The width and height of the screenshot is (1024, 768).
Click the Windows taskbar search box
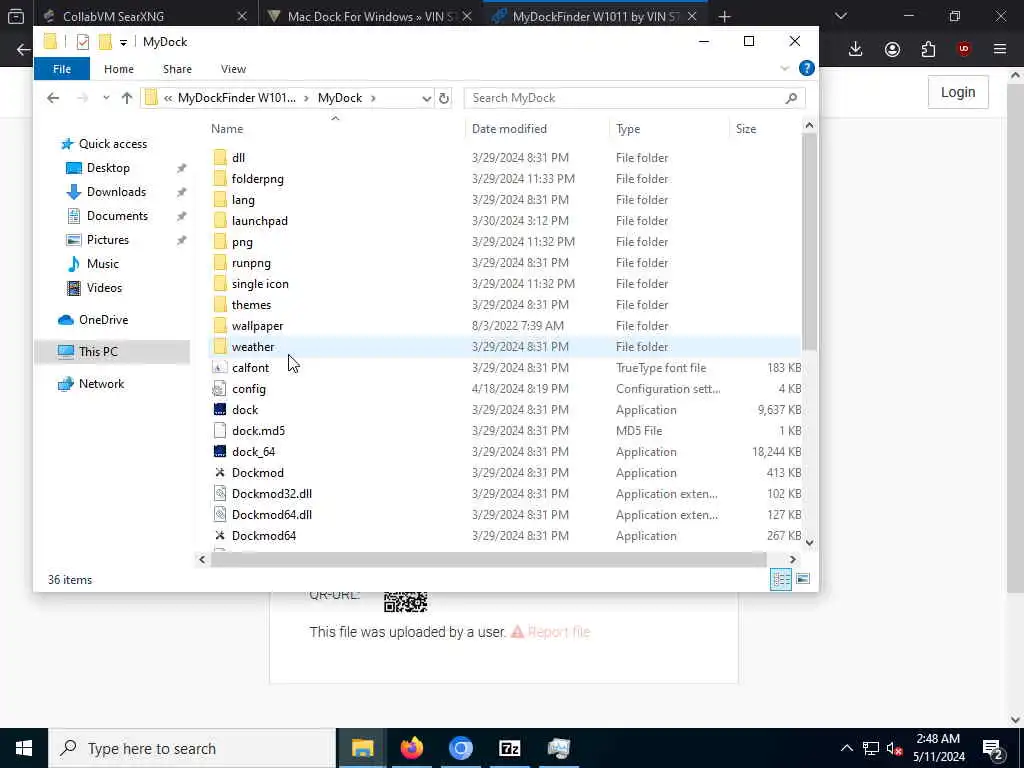coord(192,748)
